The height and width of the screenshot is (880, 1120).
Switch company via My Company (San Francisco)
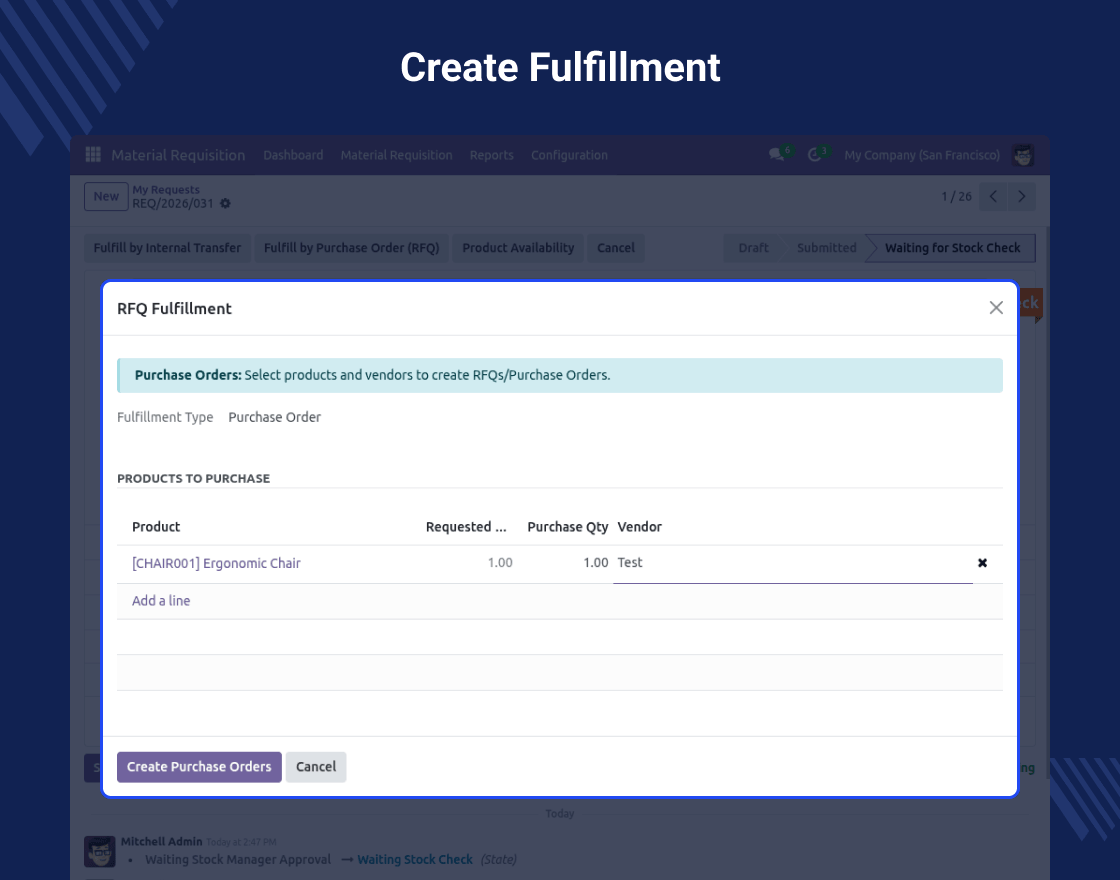(x=921, y=155)
